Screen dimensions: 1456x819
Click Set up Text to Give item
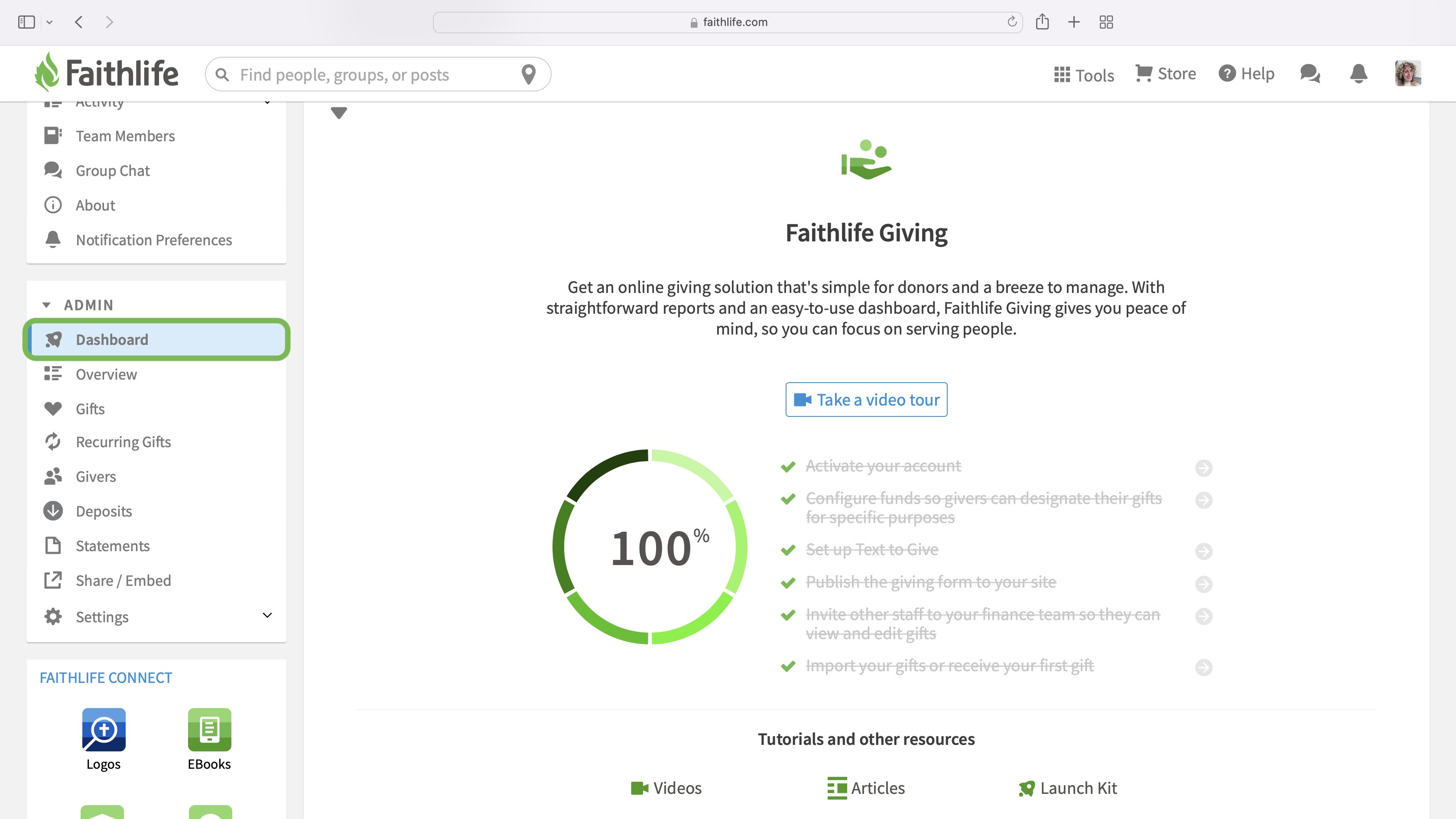coord(871,550)
